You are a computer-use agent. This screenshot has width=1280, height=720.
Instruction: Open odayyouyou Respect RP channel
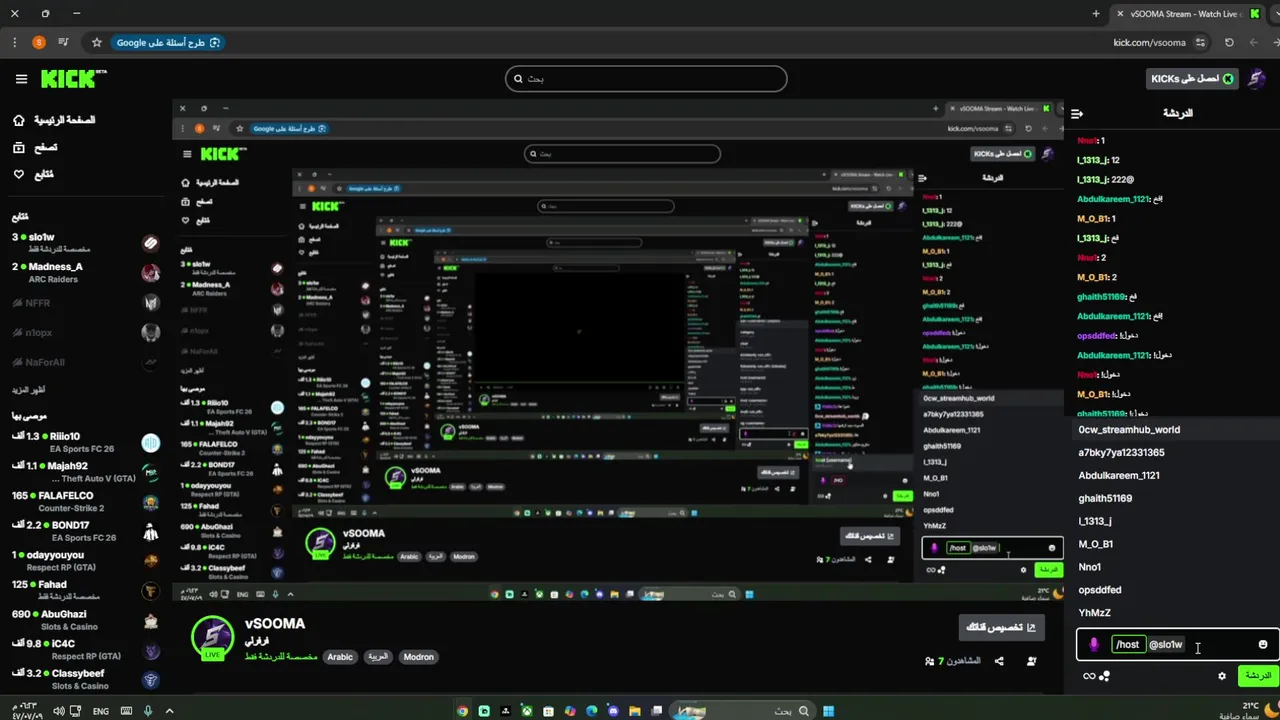pos(85,561)
